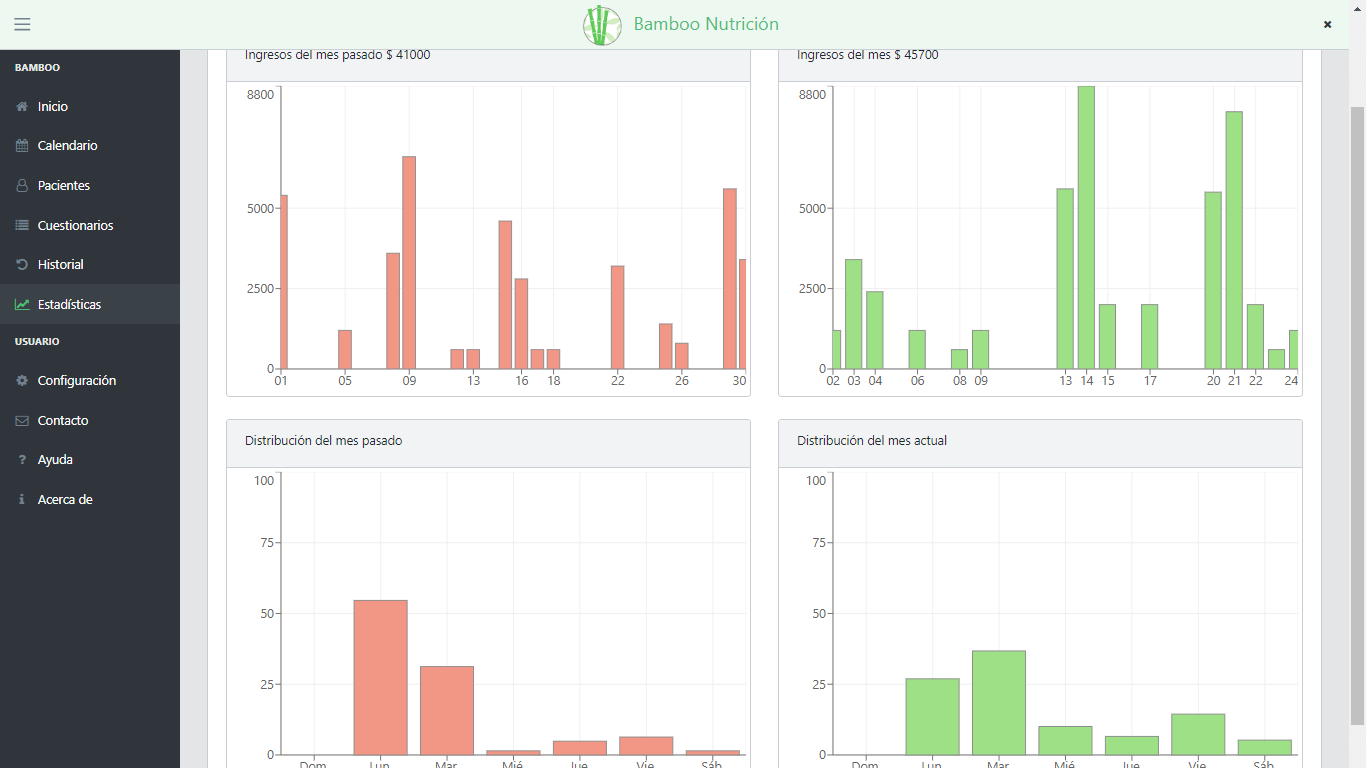The width and height of the screenshot is (1366, 768).
Task: Open the Acerca de page
Action: (x=90, y=500)
